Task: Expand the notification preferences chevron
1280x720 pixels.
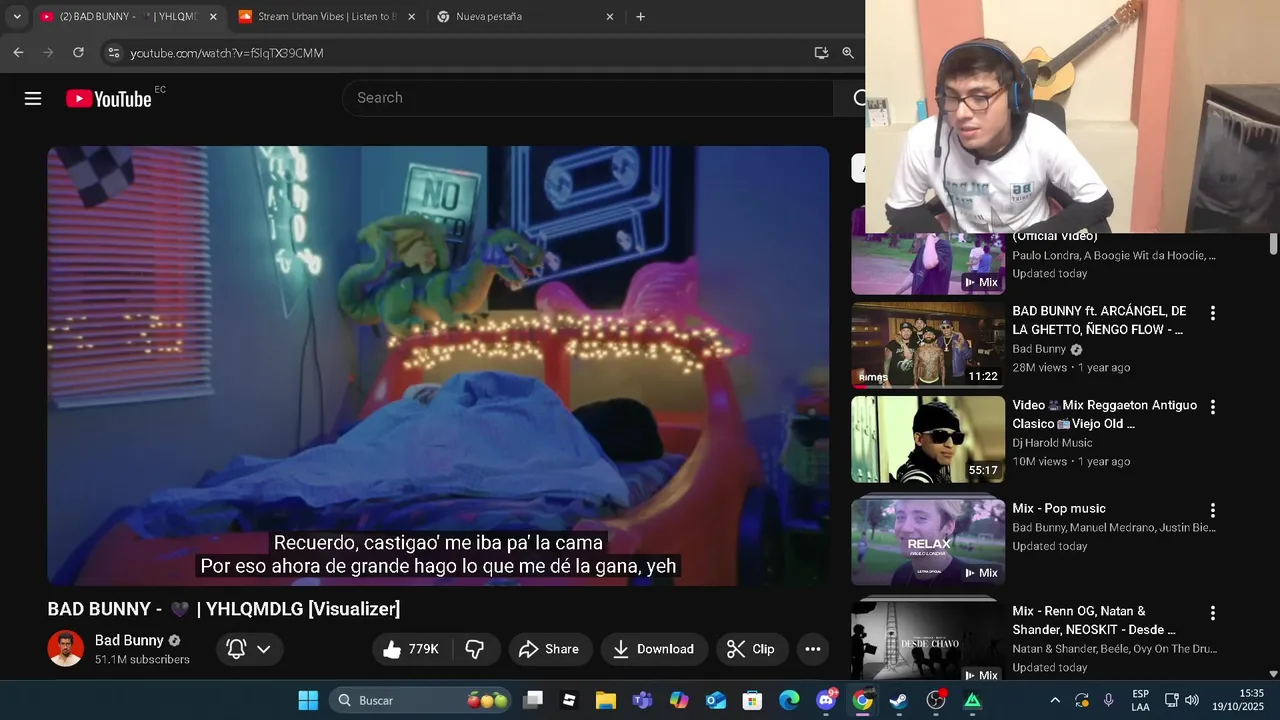Action: click(264, 649)
